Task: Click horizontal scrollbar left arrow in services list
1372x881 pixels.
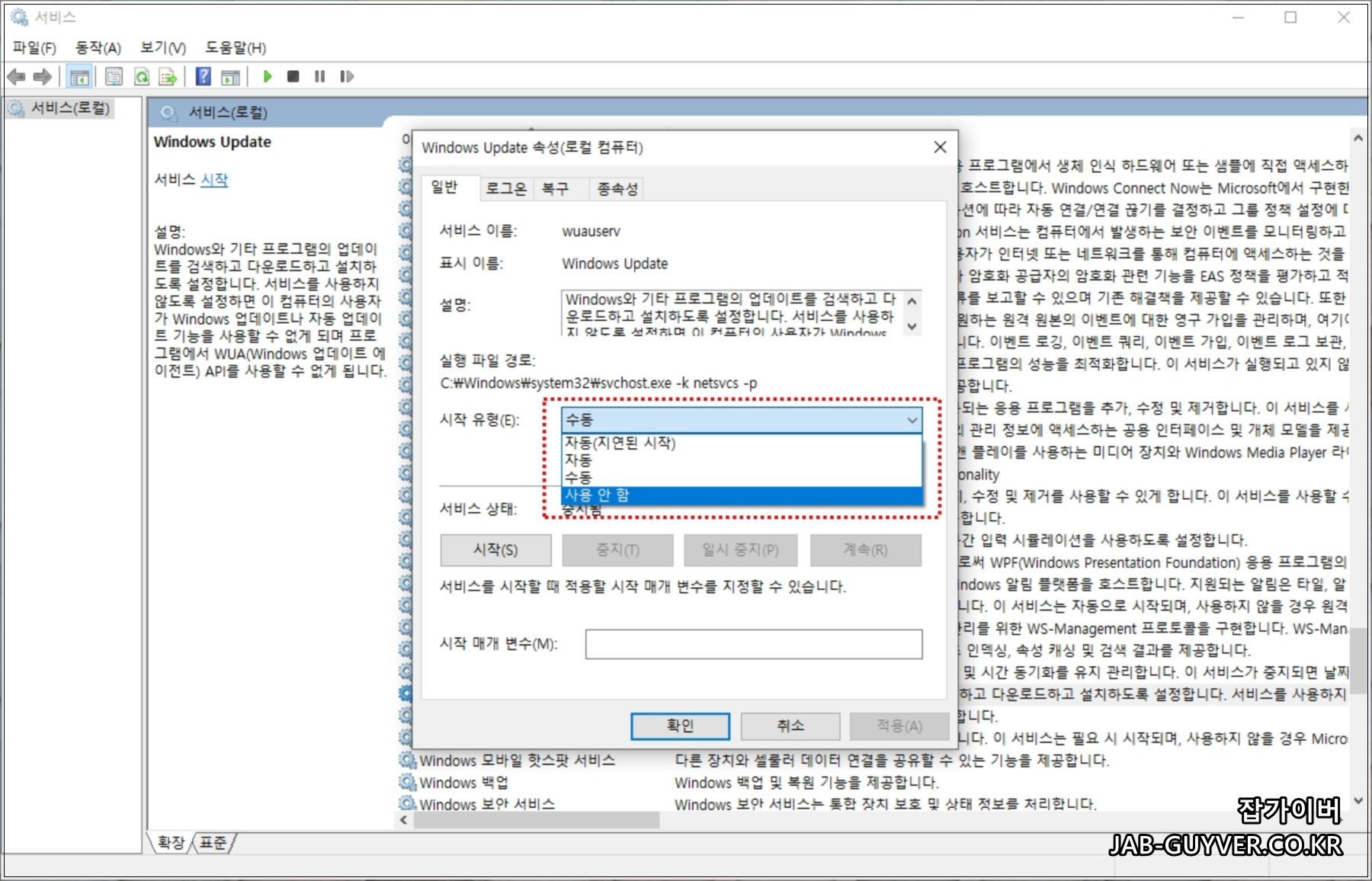Action: tap(403, 820)
